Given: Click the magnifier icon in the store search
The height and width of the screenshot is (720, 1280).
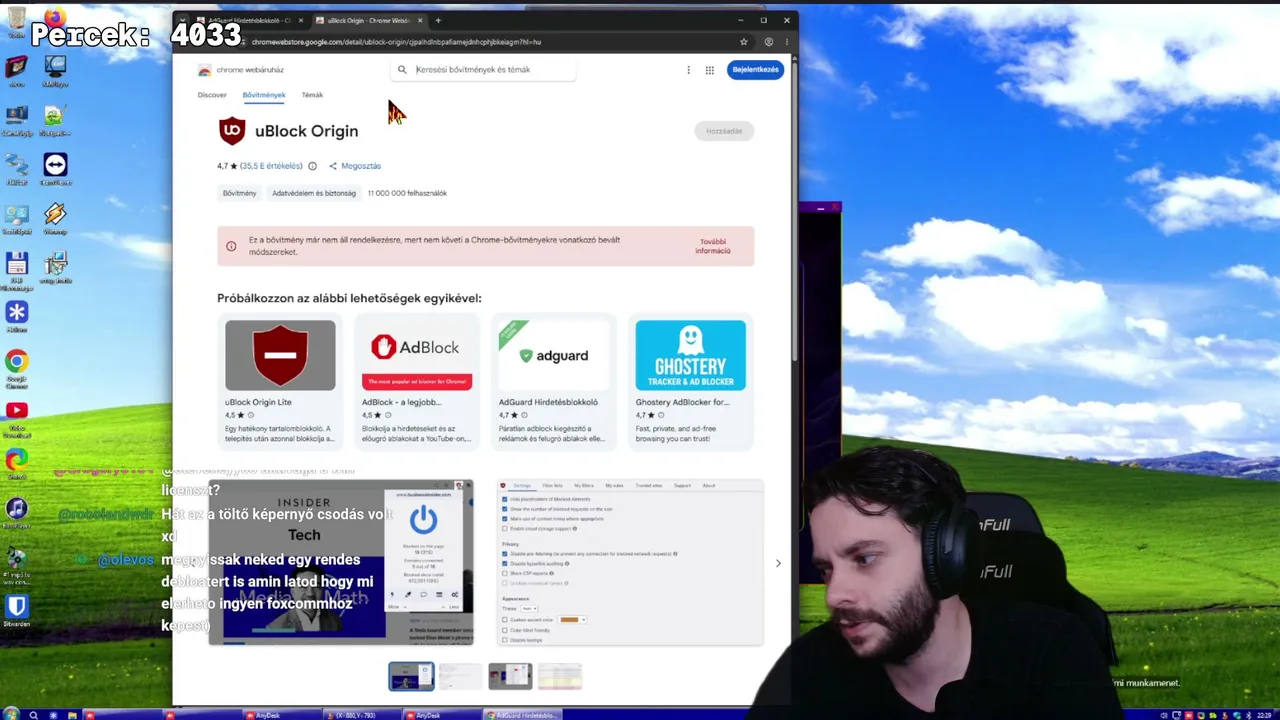Looking at the screenshot, I should [x=402, y=70].
